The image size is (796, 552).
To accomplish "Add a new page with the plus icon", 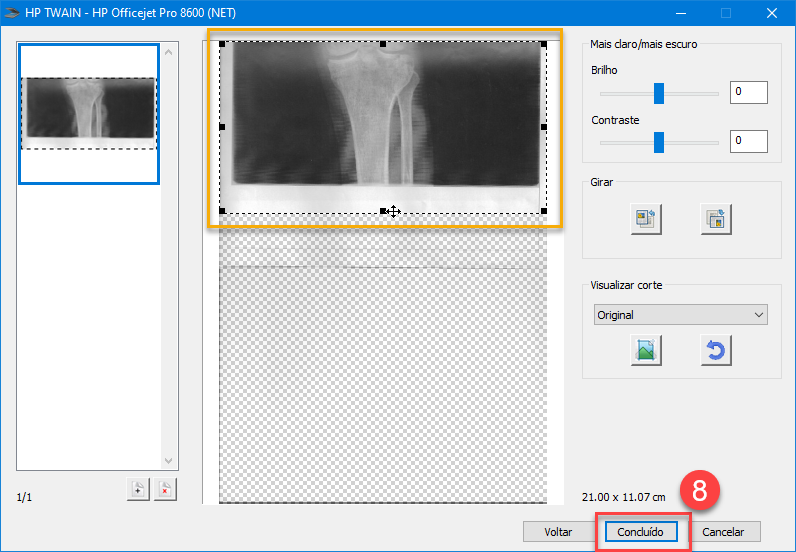I will click(x=138, y=488).
